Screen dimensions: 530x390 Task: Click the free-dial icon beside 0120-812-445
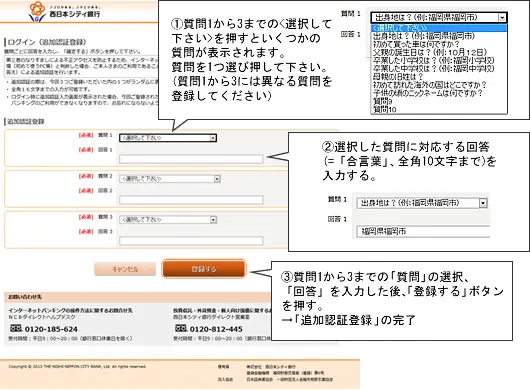tap(181, 328)
